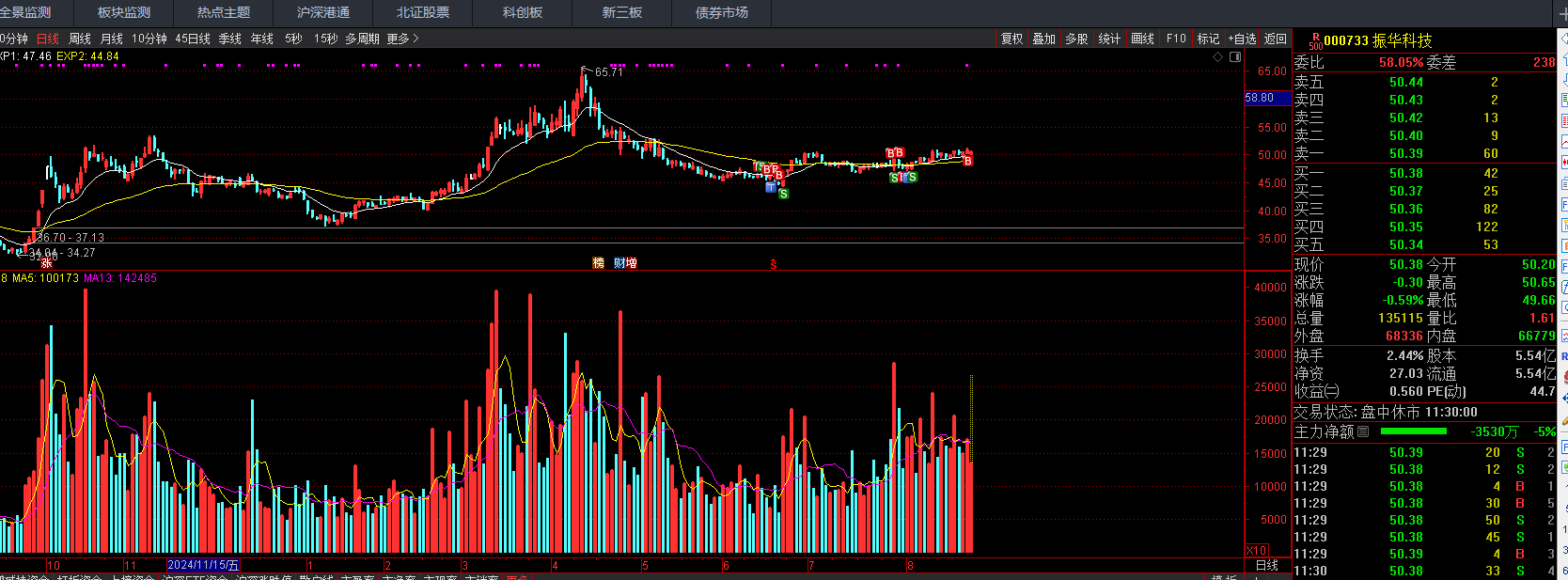Click the x10 volume scale indicator

(x=1257, y=551)
